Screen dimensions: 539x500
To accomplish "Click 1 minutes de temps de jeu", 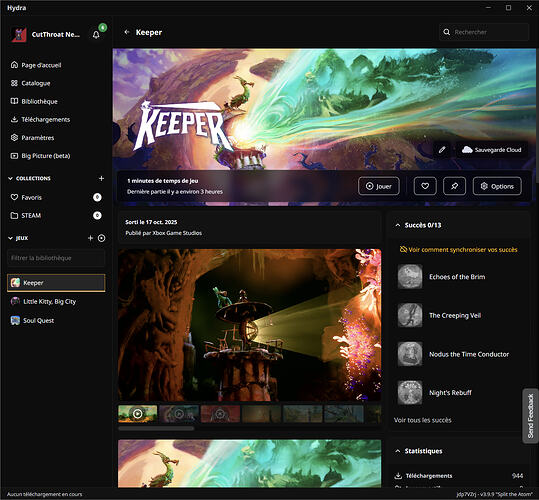I will (163, 181).
